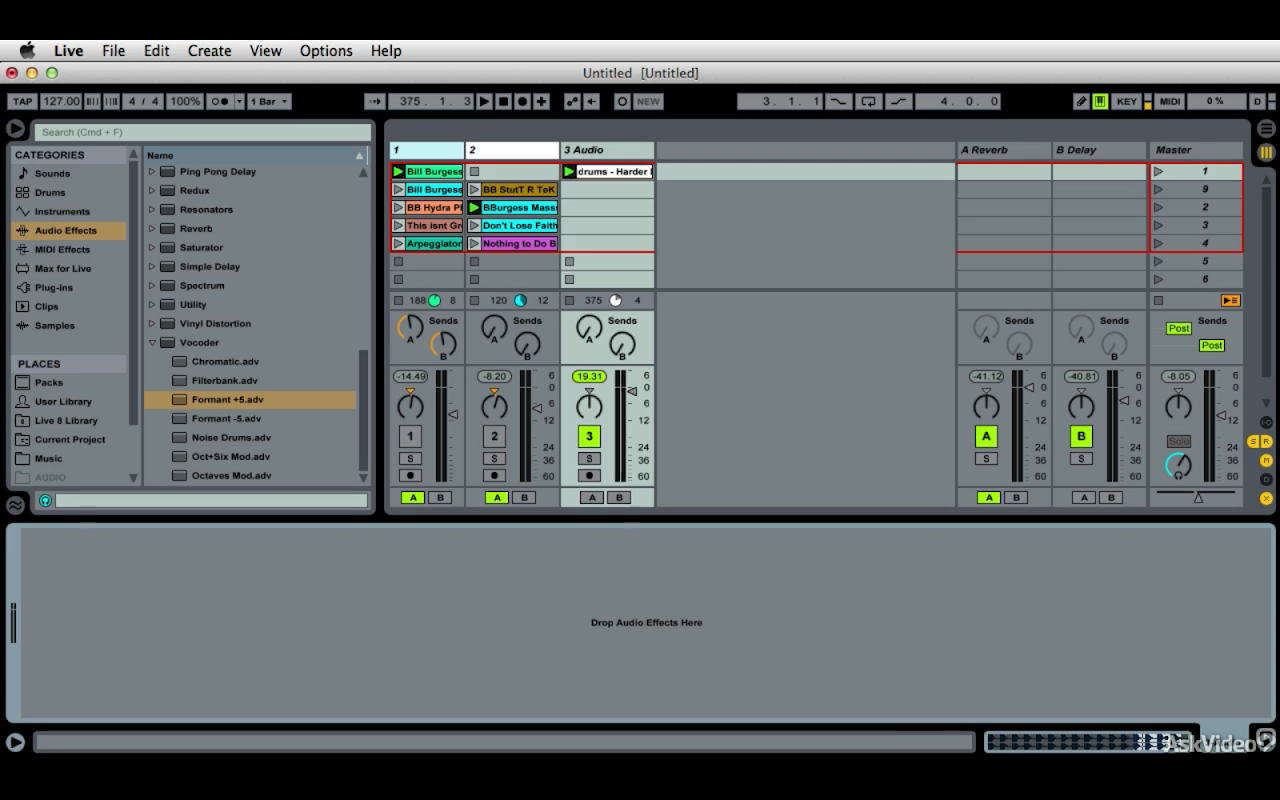
Task: Expand the Reverb folder in browser
Action: click(153, 229)
